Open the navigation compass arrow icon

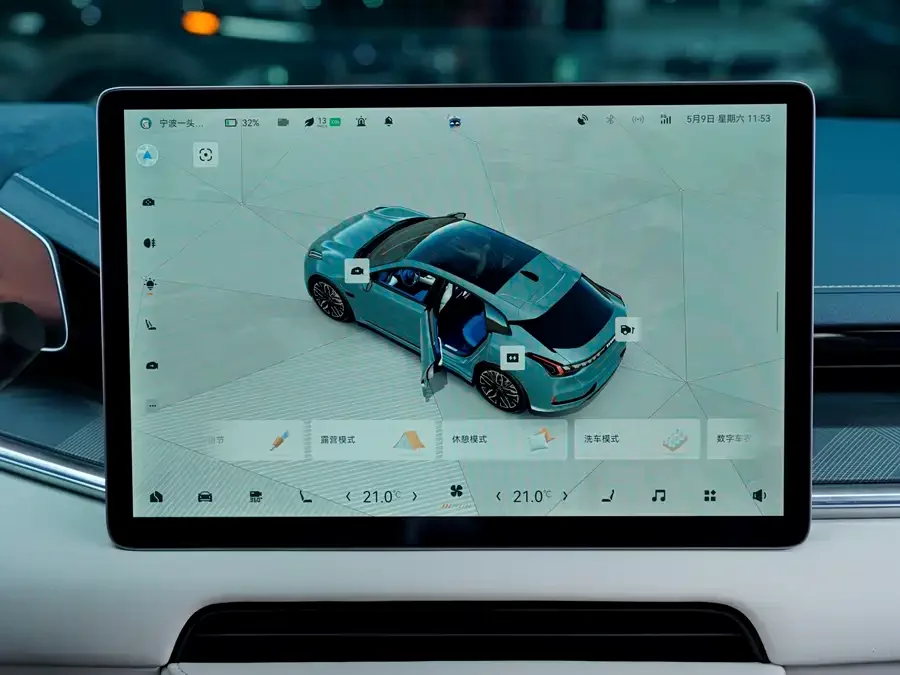tap(148, 156)
